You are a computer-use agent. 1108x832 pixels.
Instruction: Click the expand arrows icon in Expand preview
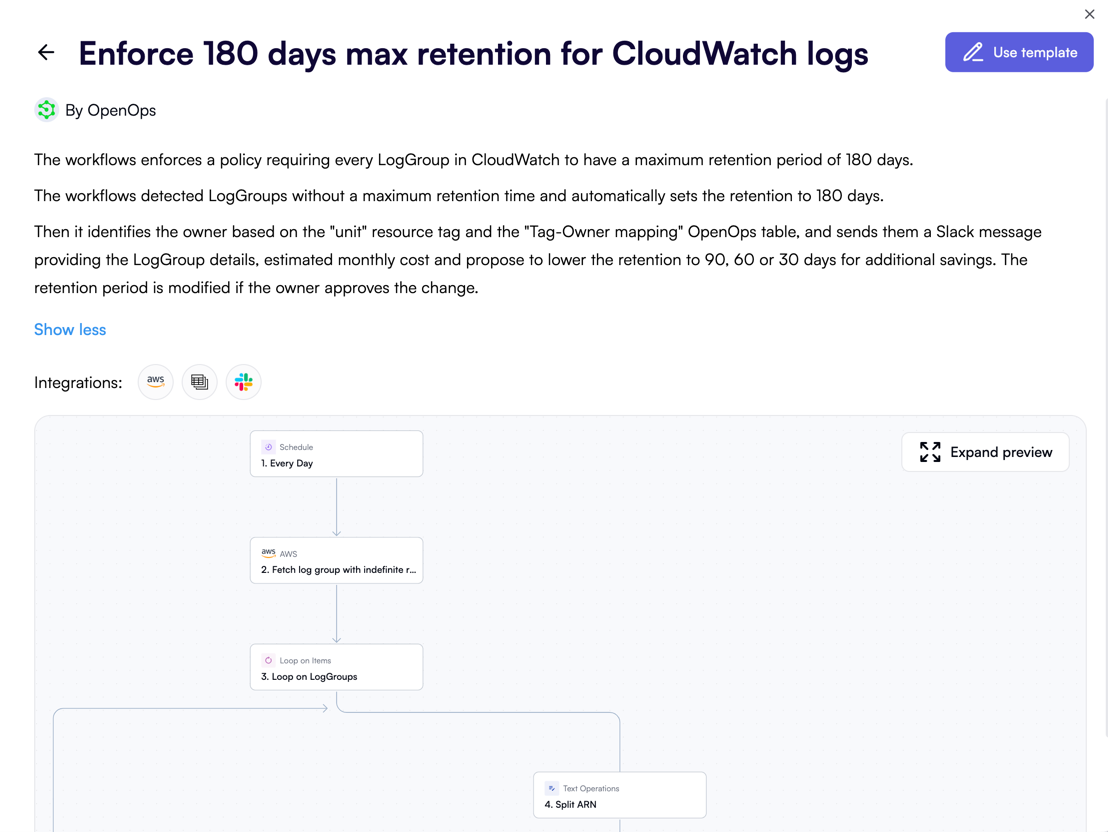click(x=929, y=452)
